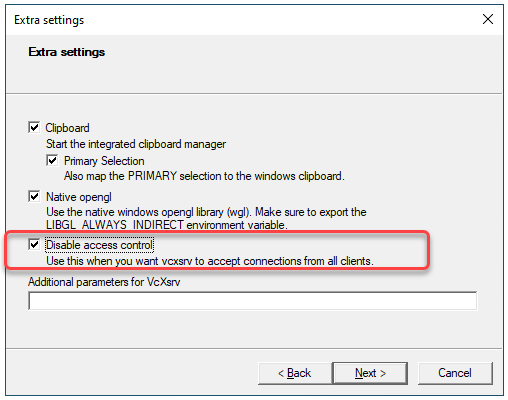Focus the Additional parameters for VcXsrv field
The width and height of the screenshot is (508, 400).
click(x=253, y=301)
